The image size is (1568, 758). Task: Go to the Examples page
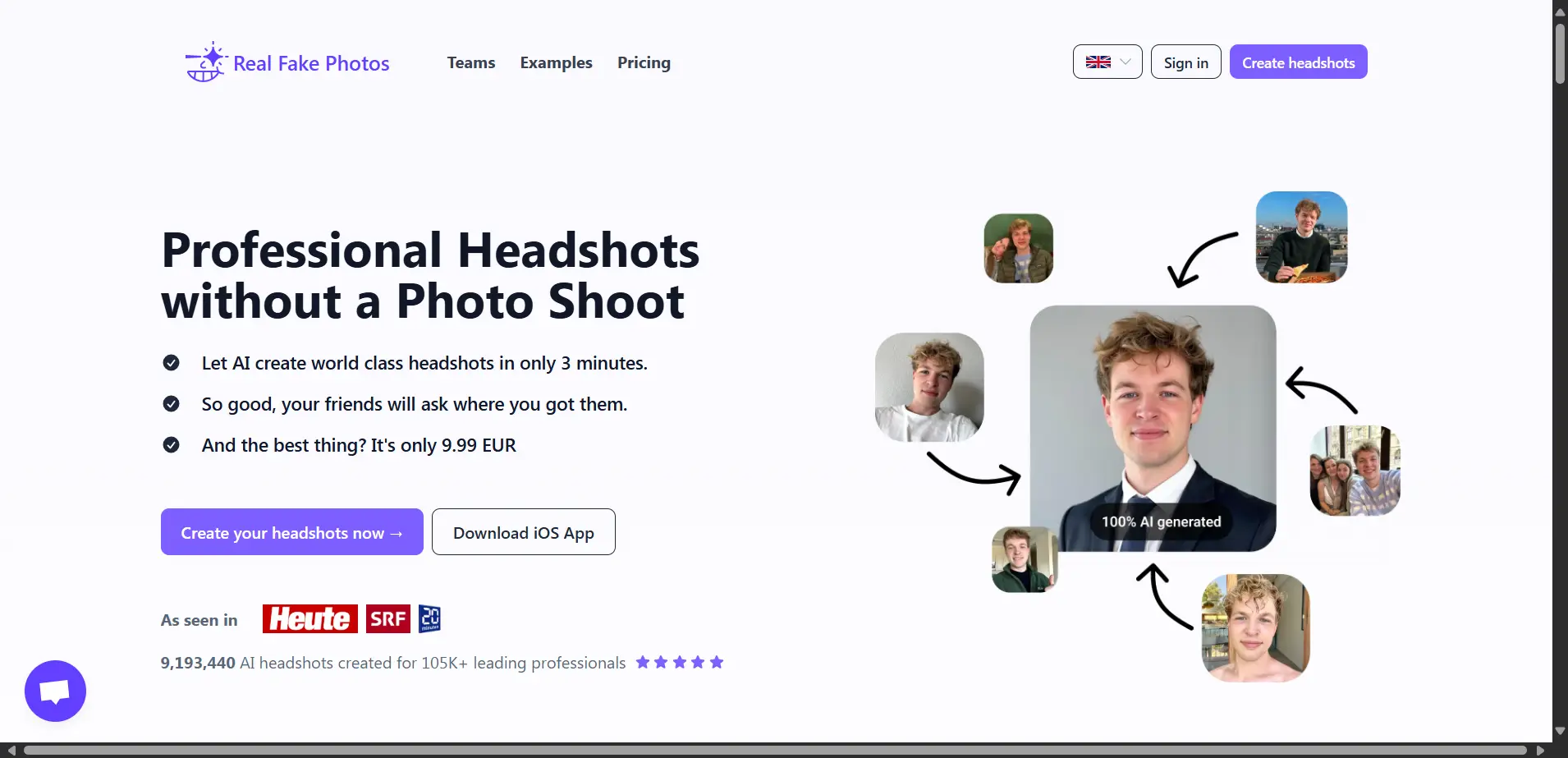click(556, 62)
